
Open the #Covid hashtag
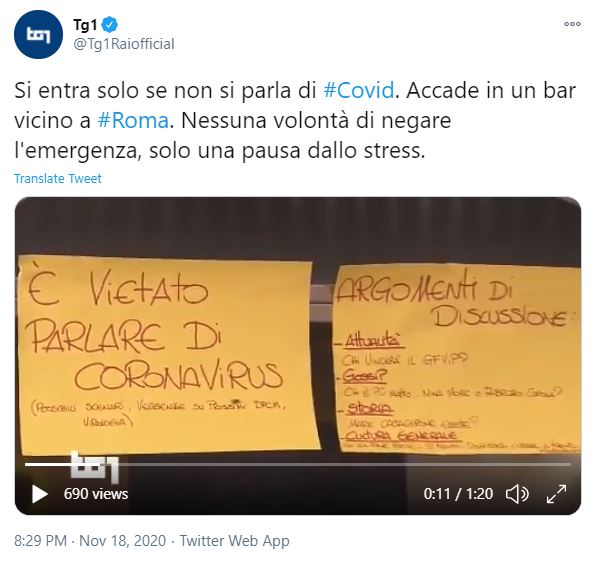point(358,91)
